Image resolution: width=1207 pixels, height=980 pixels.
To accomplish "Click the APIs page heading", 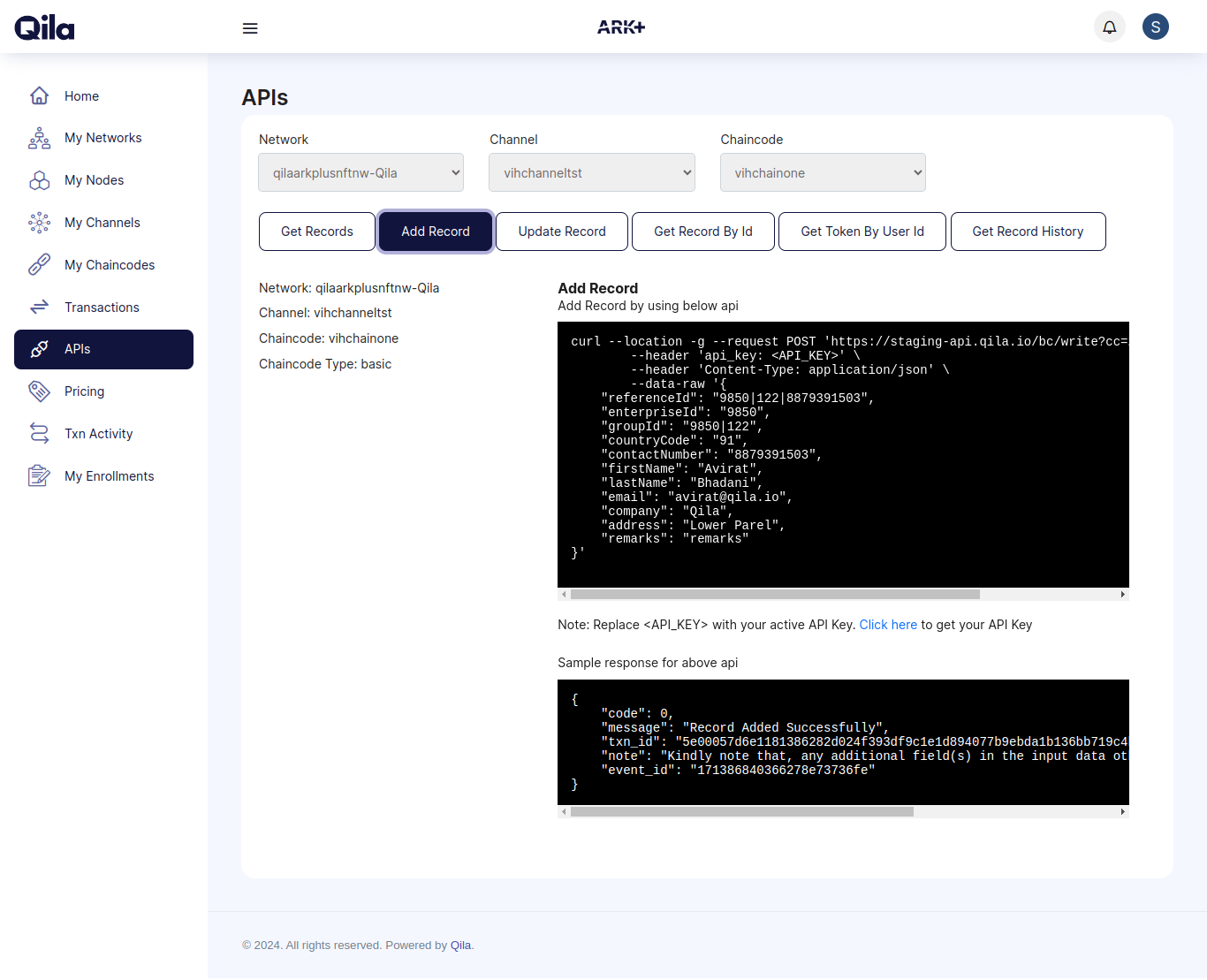I will click(x=265, y=97).
